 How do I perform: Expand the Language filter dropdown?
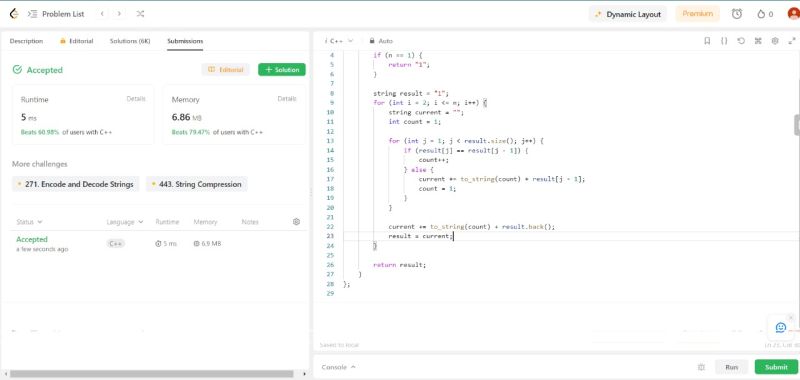click(x=125, y=222)
